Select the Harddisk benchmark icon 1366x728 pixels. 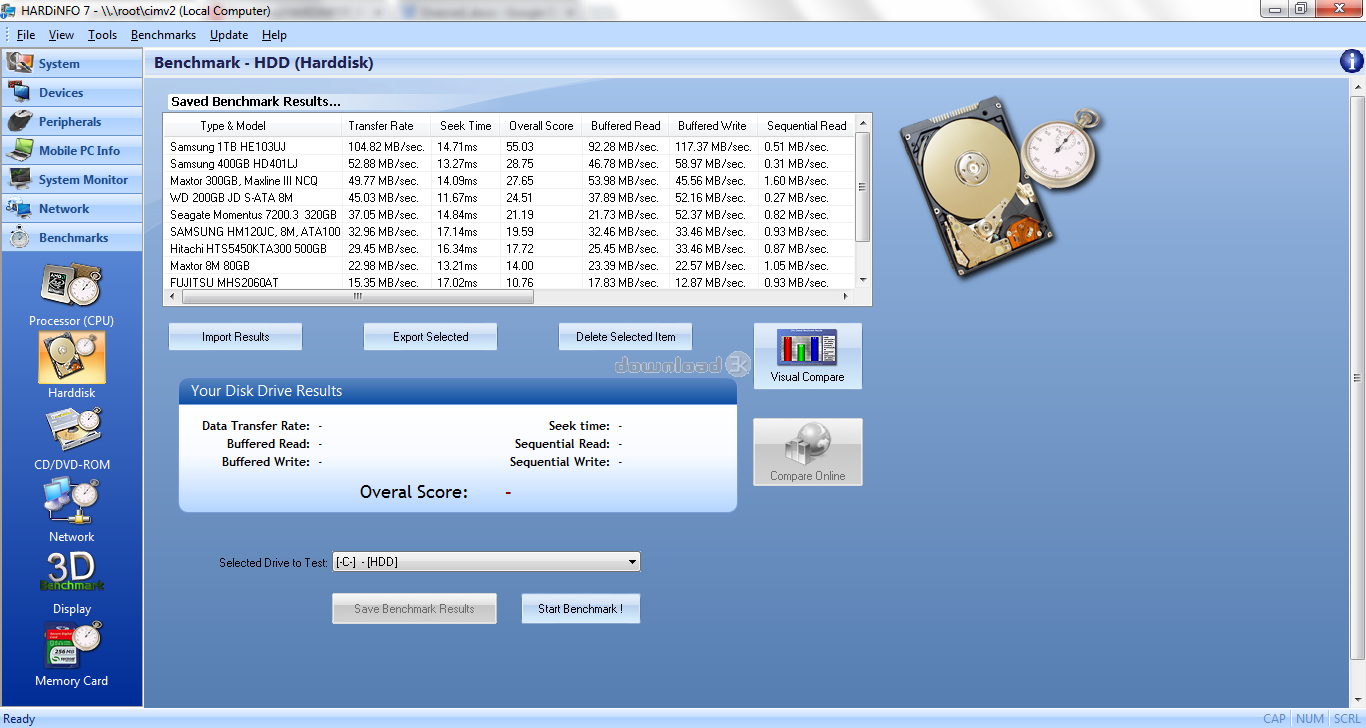[71, 358]
